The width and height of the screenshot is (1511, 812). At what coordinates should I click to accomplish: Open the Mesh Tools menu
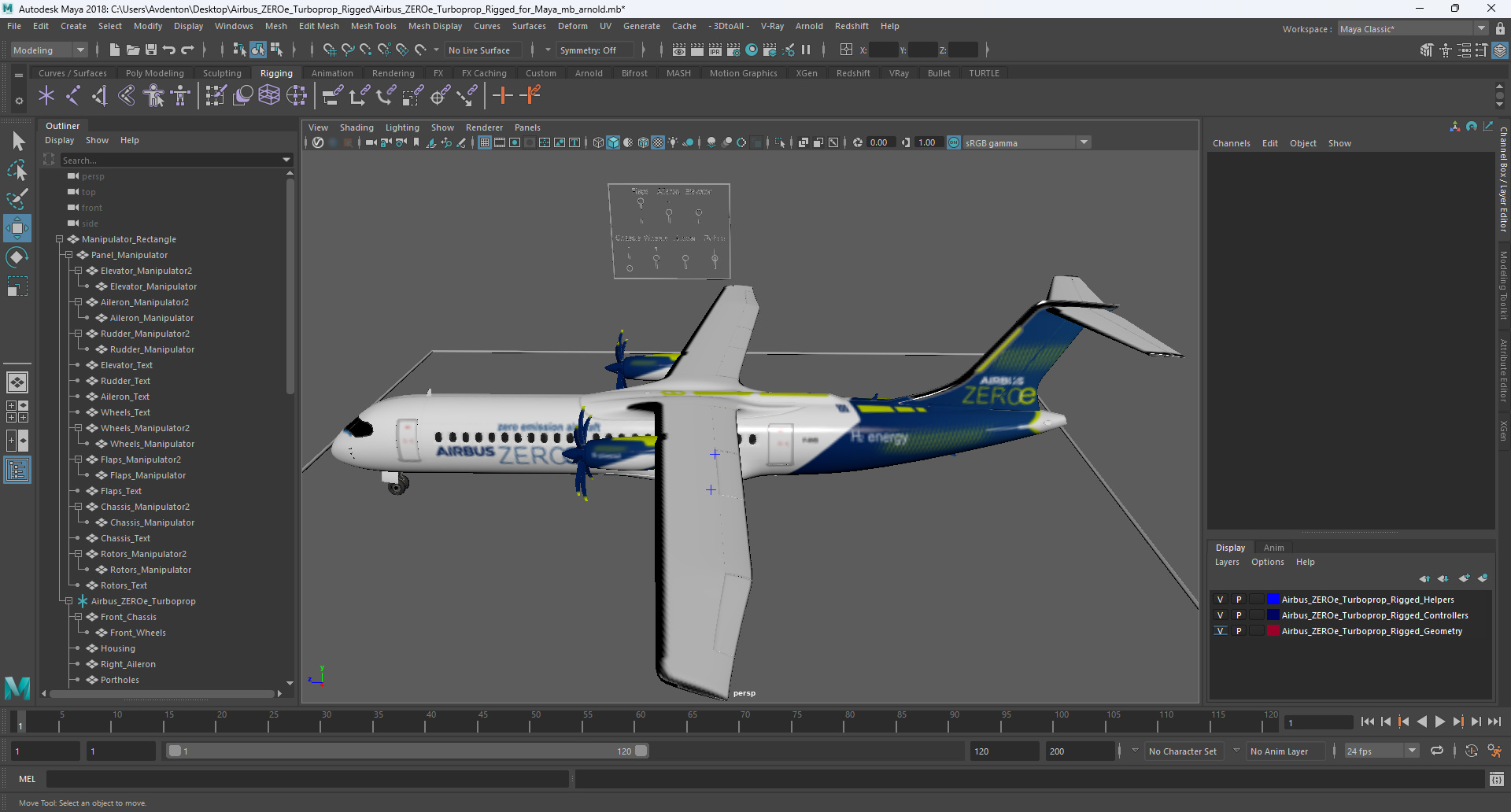[x=373, y=26]
